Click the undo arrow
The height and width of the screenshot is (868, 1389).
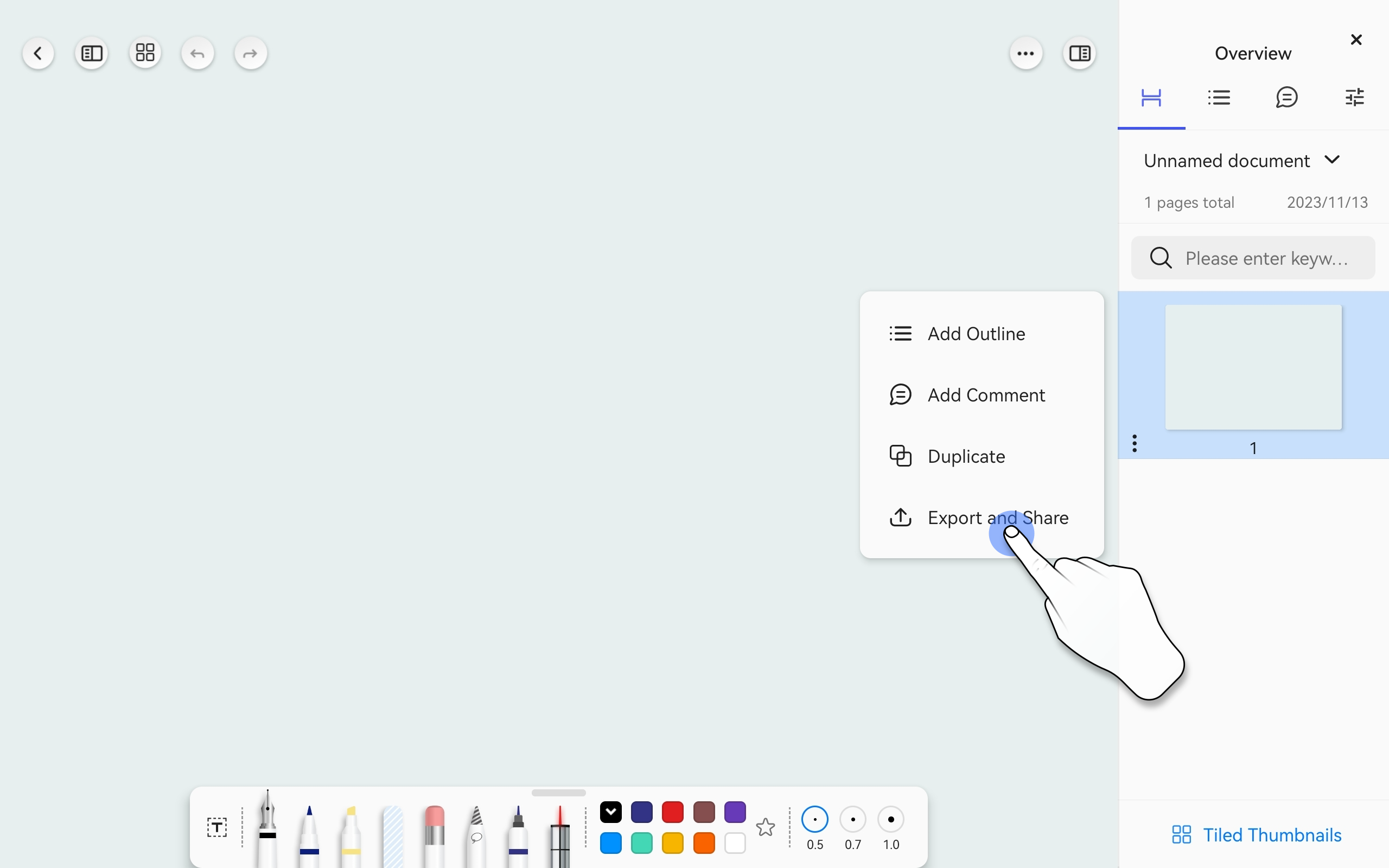pos(197,54)
